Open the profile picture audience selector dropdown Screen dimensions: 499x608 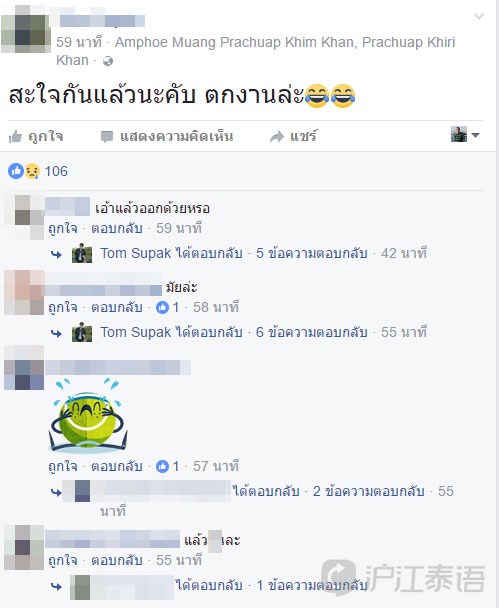(465, 135)
